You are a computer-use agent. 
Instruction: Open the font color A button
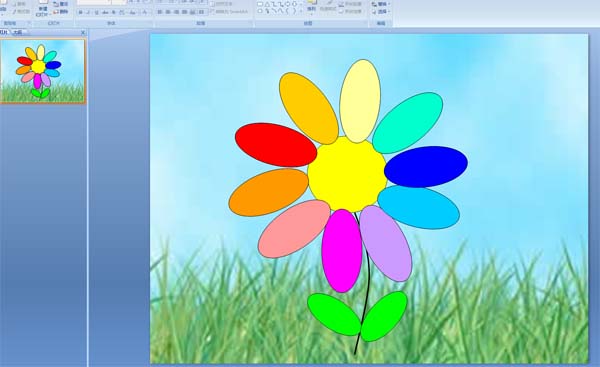(145, 12)
